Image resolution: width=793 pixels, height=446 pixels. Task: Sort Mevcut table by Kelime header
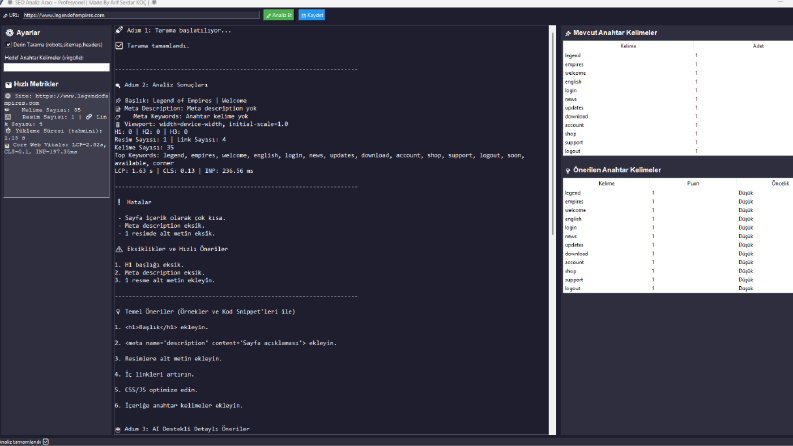tap(628, 46)
